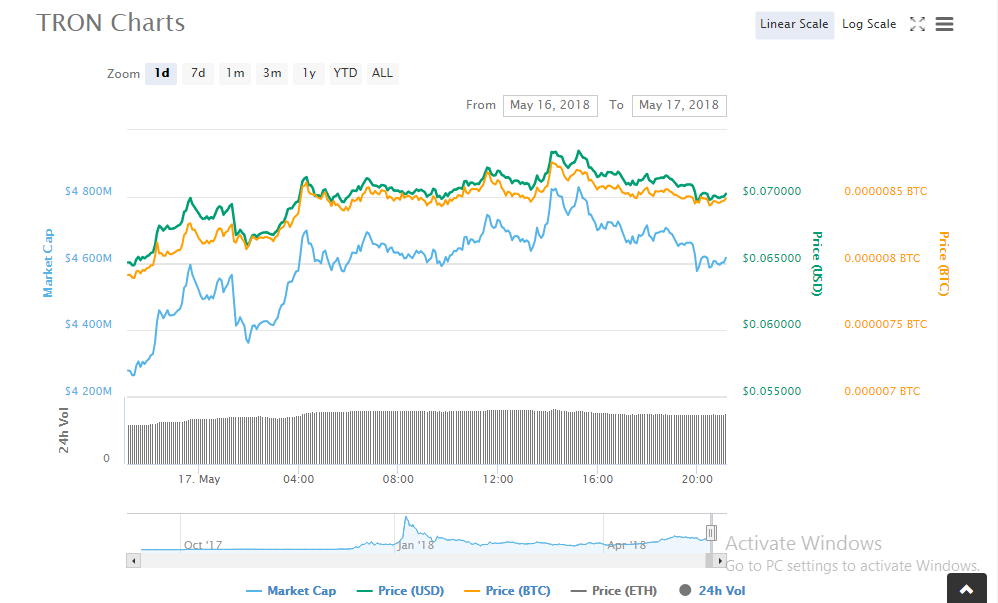Click navigator scrollbar left arrow
The image size is (998, 603).
coord(134,561)
